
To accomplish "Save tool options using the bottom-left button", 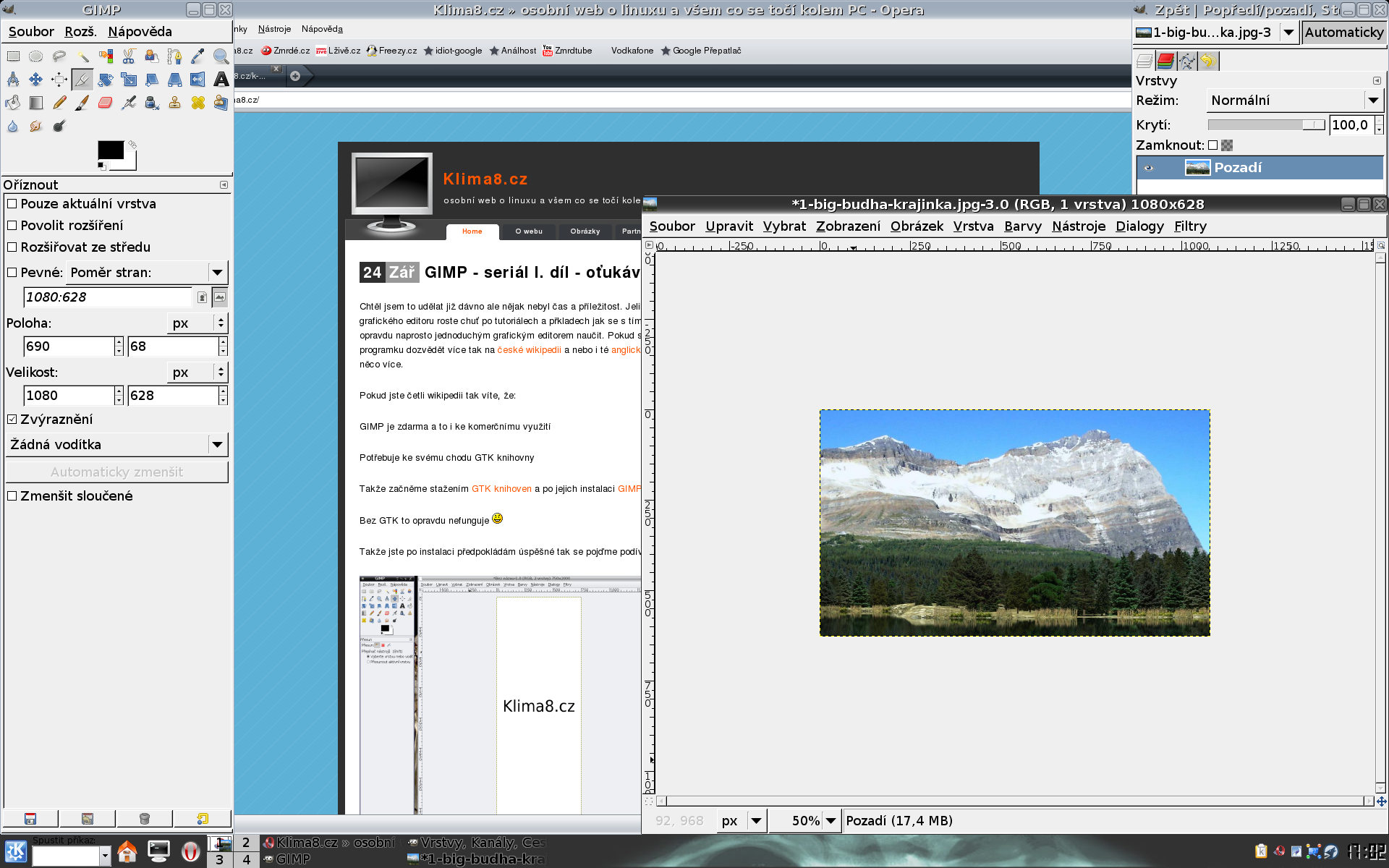I will [x=30, y=819].
